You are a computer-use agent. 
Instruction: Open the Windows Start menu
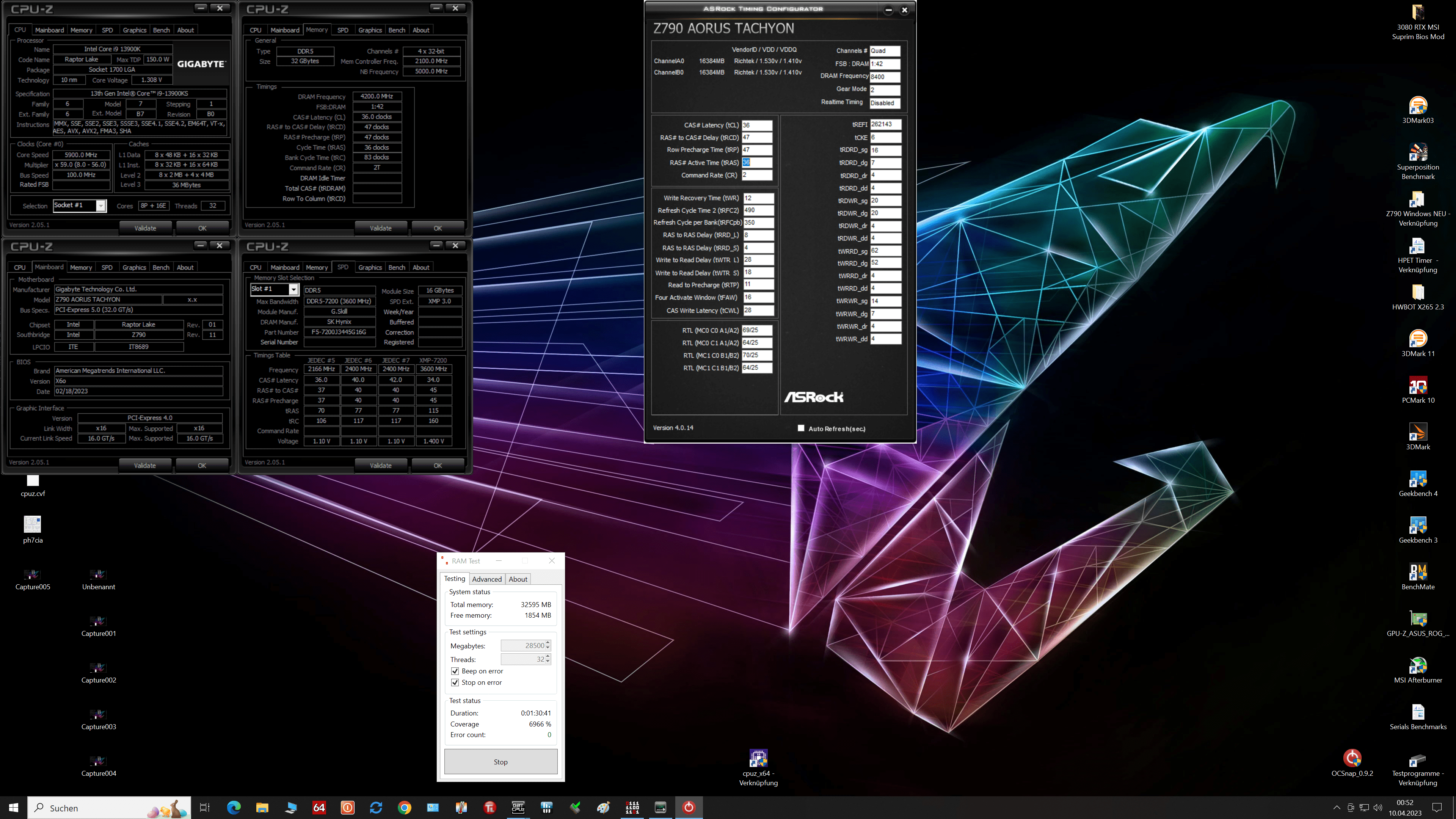pyautogui.click(x=14, y=808)
